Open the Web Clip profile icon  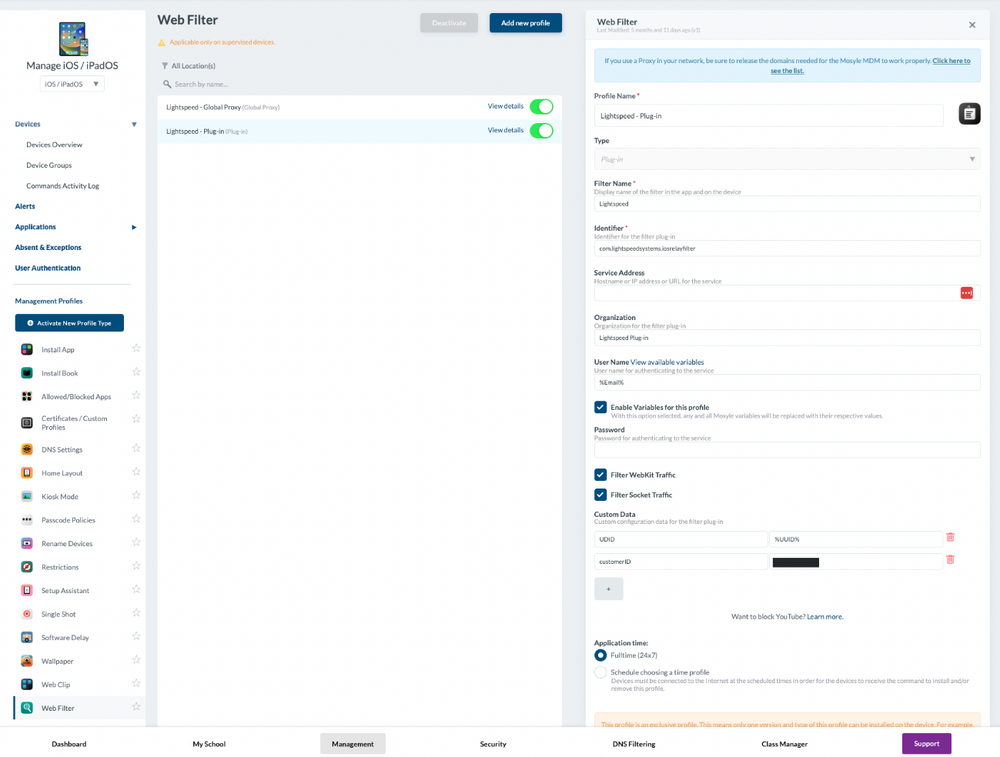pos(27,684)
